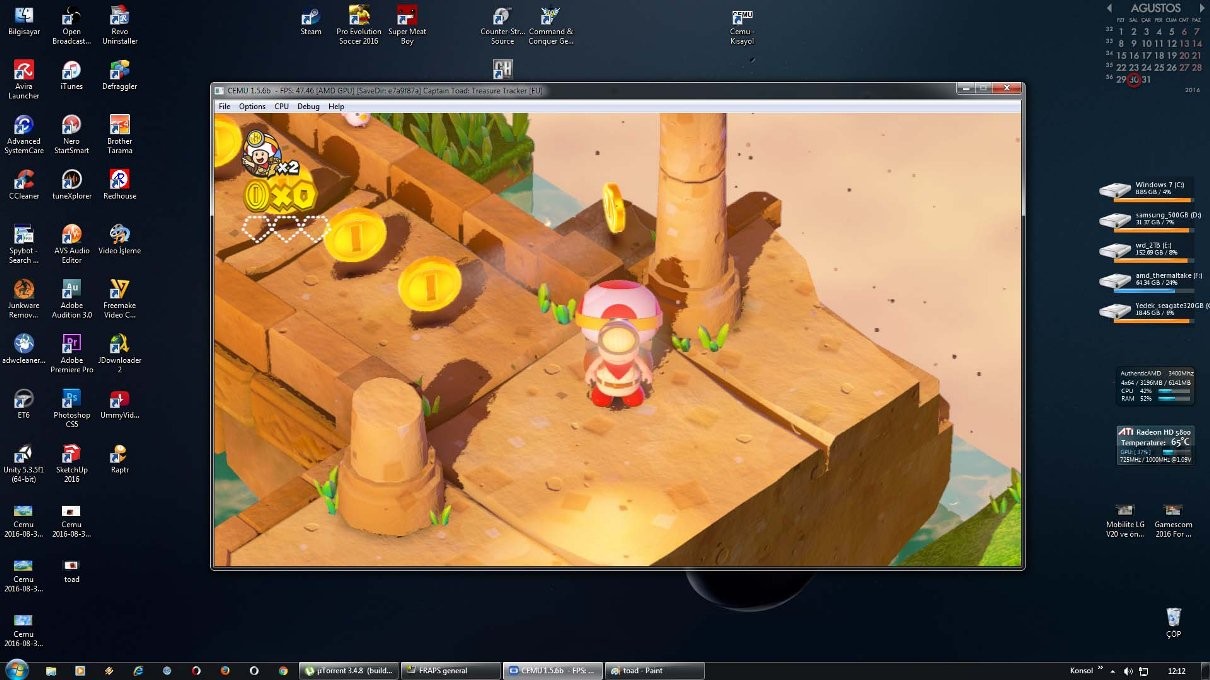This screenshot has width=1210, height=680.
Task: Click the ET6 desktop icon
Action: tap(23, 404)
